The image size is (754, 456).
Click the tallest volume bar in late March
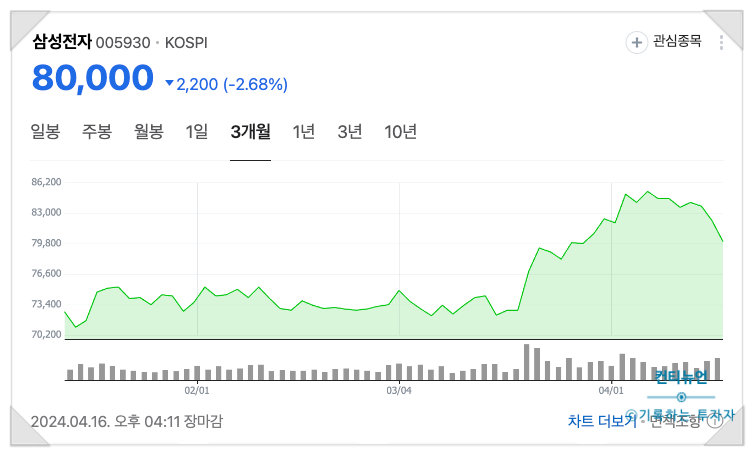[x=527, y=362]
